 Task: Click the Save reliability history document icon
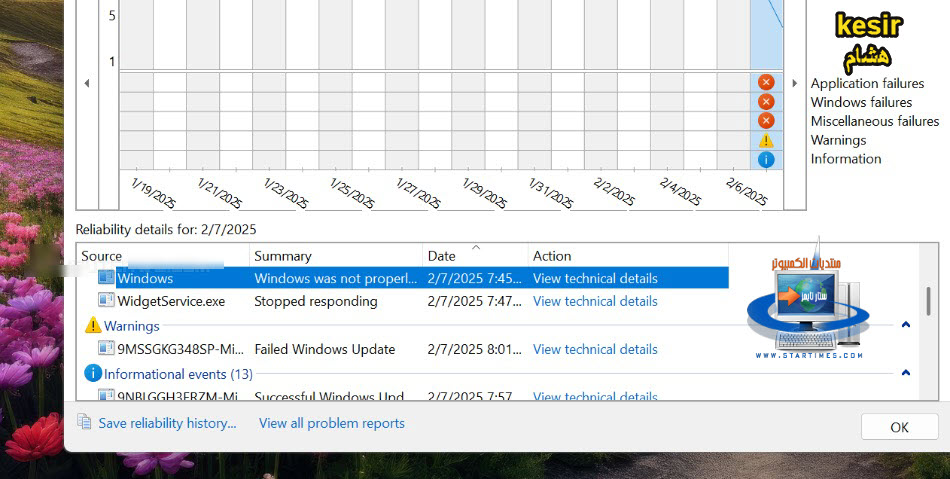click(x=84, y=422)
